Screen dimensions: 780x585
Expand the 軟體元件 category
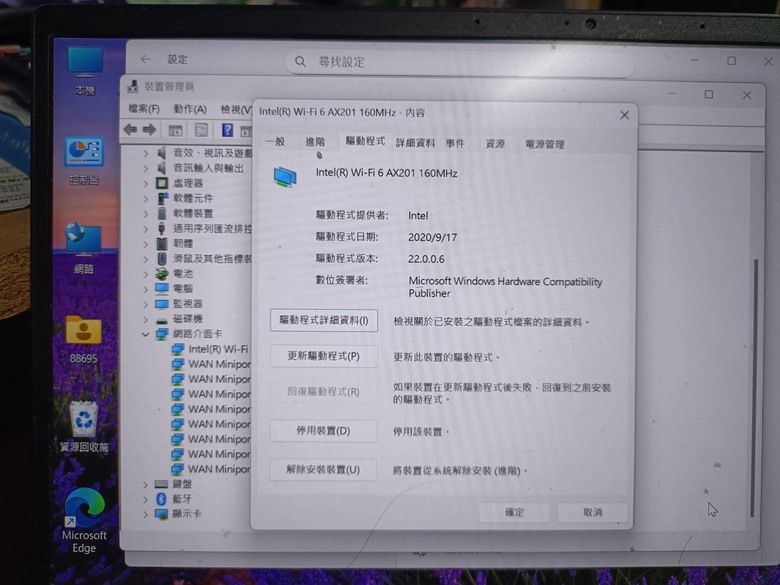[146, 198]
